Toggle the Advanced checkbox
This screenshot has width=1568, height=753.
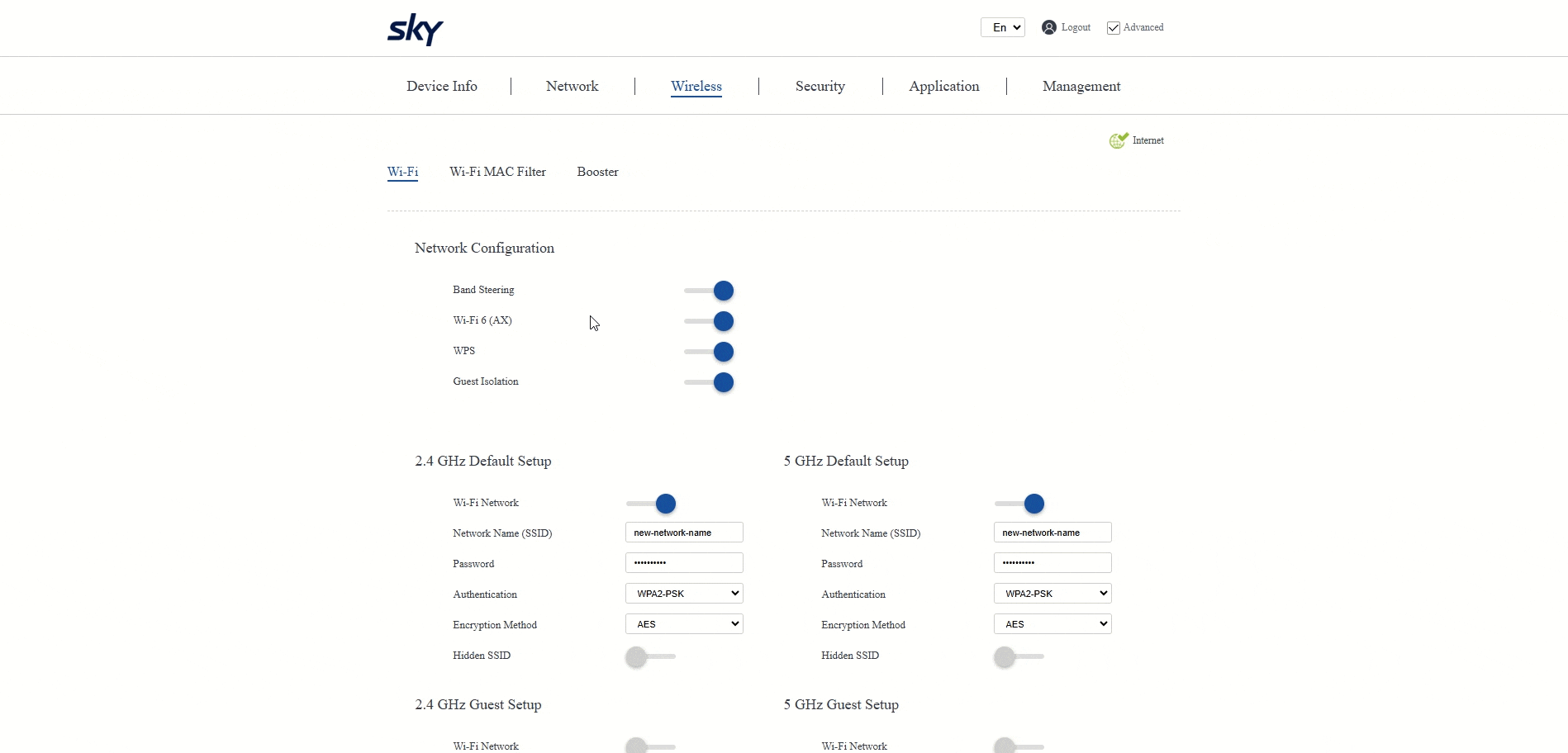[x=1114, y=28]
